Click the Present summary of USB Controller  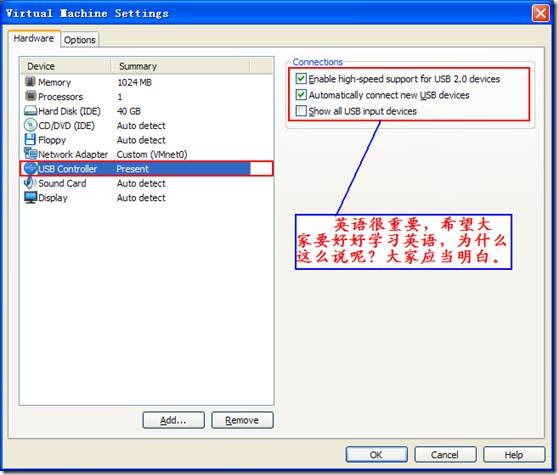click(132, 169)
